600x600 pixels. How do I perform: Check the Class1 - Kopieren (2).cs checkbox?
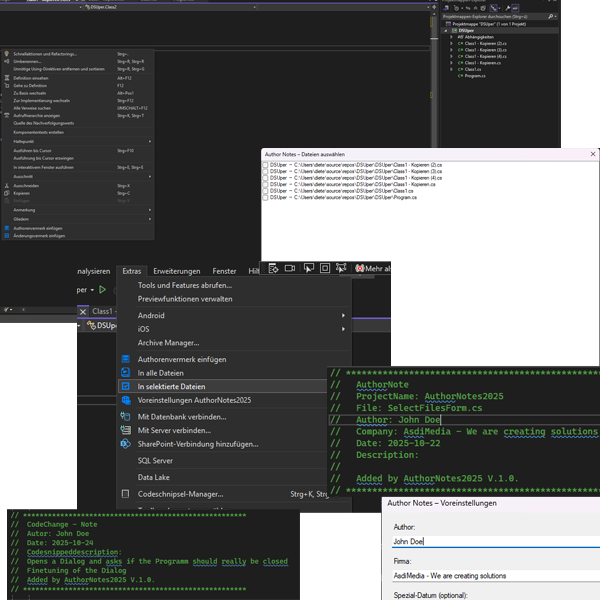pyautogui.click(x=265, y=163)
